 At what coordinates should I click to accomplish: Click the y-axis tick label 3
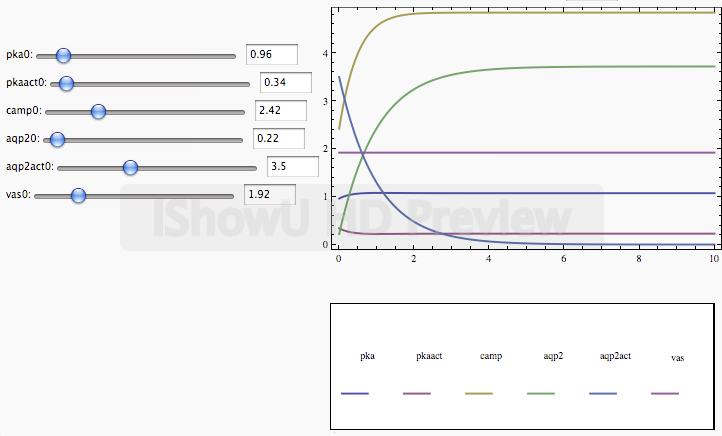point(326,101)
